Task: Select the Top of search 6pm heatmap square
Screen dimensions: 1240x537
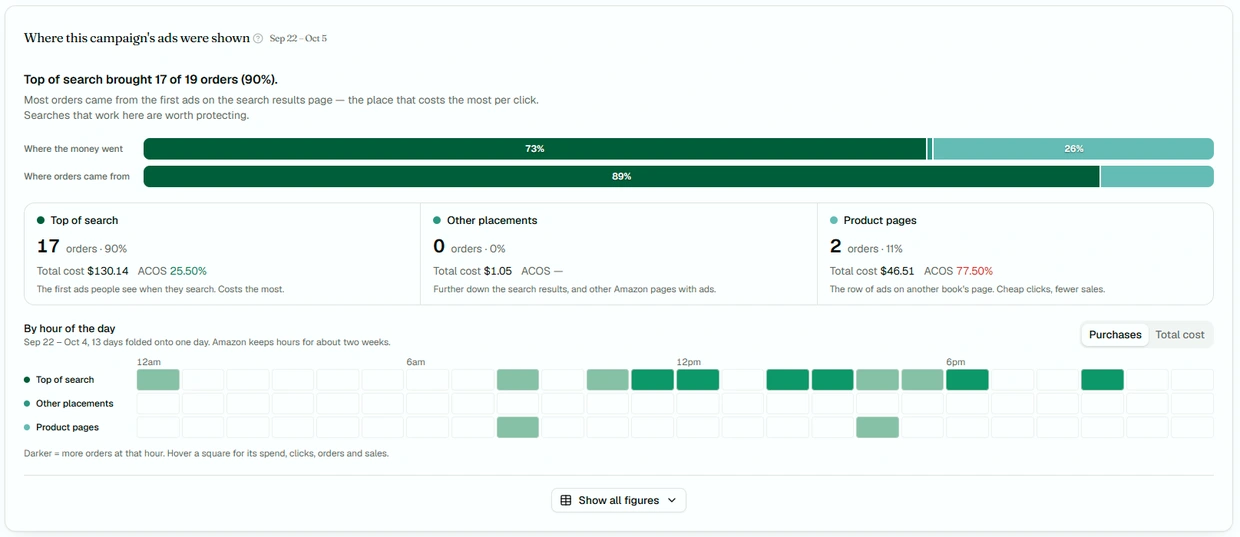Action: coord(967,380)
